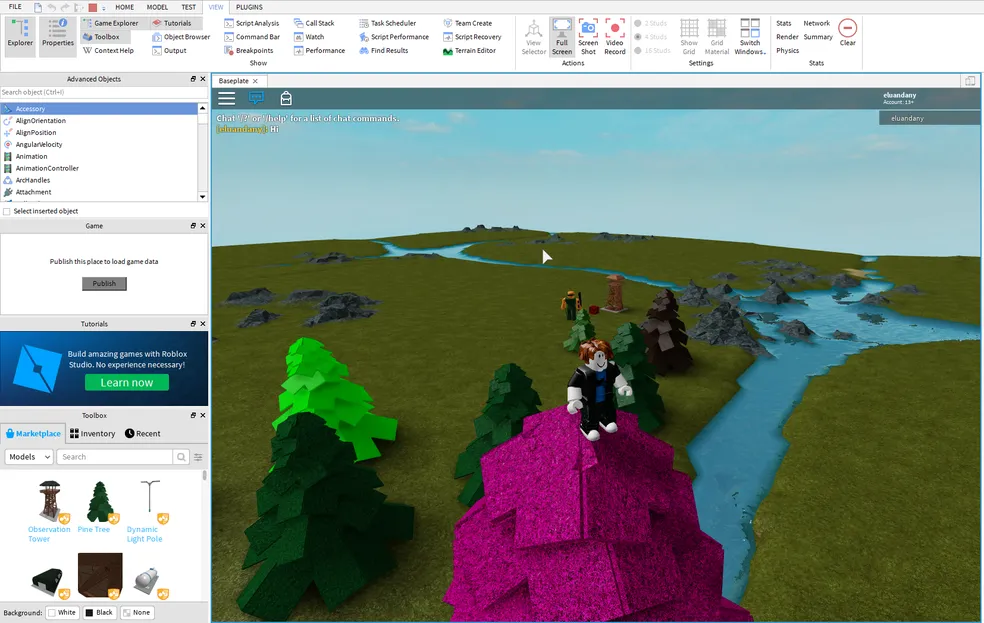Open the FILE menu
Screen dimensions: 984x623
tap(15, 7)
